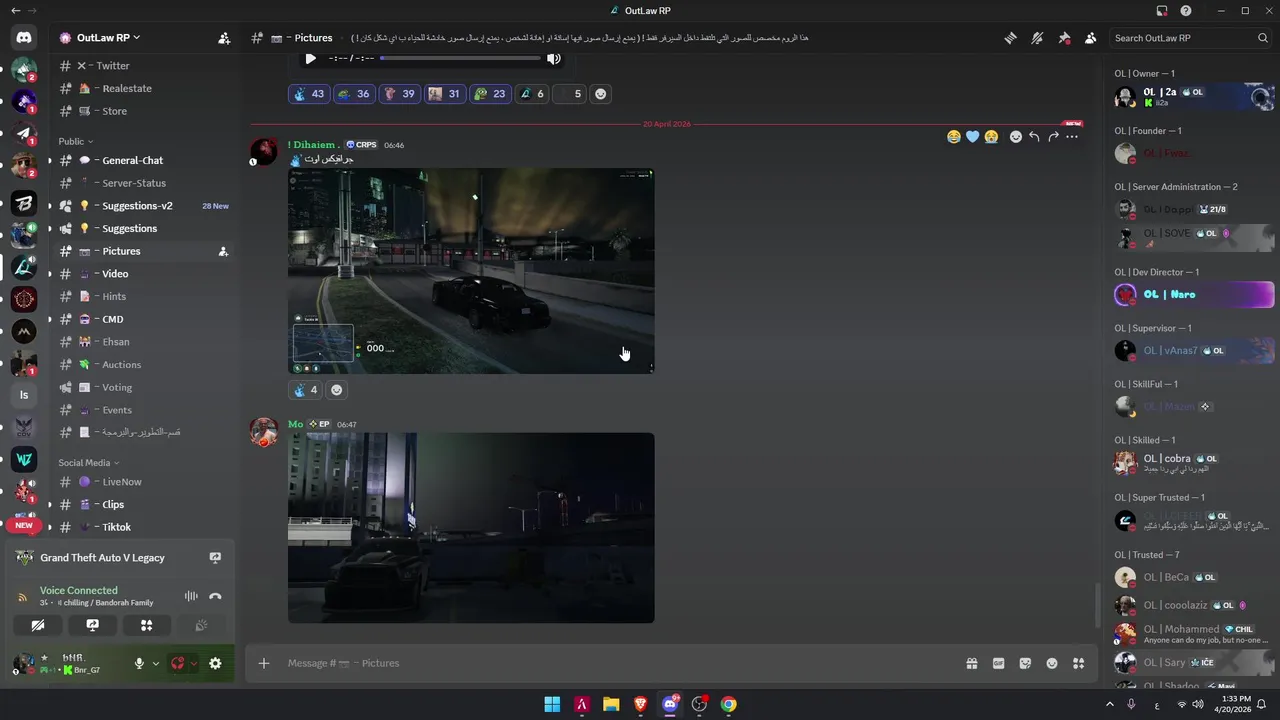React with blue heart on Dihaiem's message
This screenshot has height=720, width=1280.
972,137
